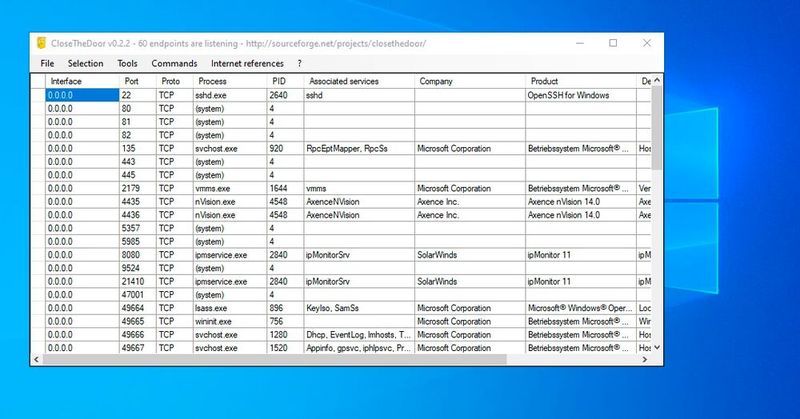The width and height of the screenshot is (800, 419).
Task: Click PID 1644 cell
Action: click(285, 188)
